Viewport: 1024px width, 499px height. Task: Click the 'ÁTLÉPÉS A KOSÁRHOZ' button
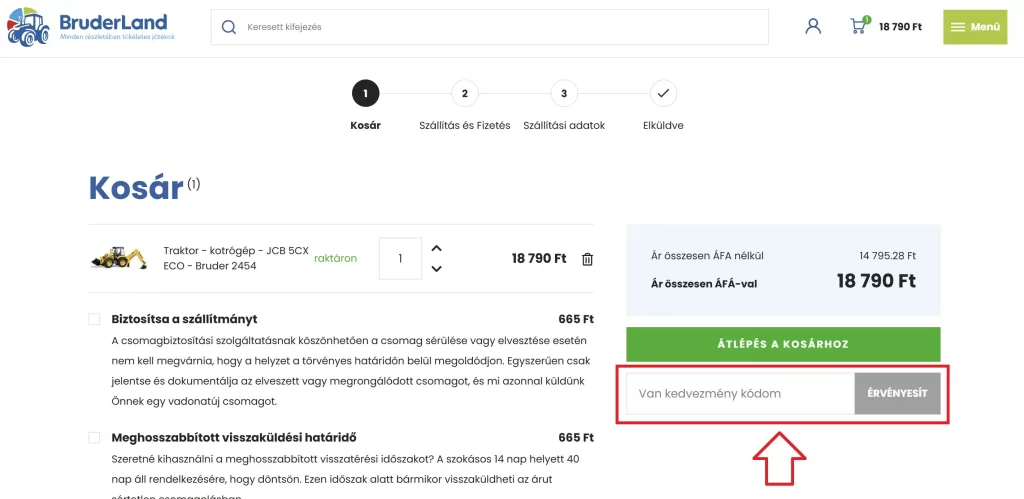(783, 344)
